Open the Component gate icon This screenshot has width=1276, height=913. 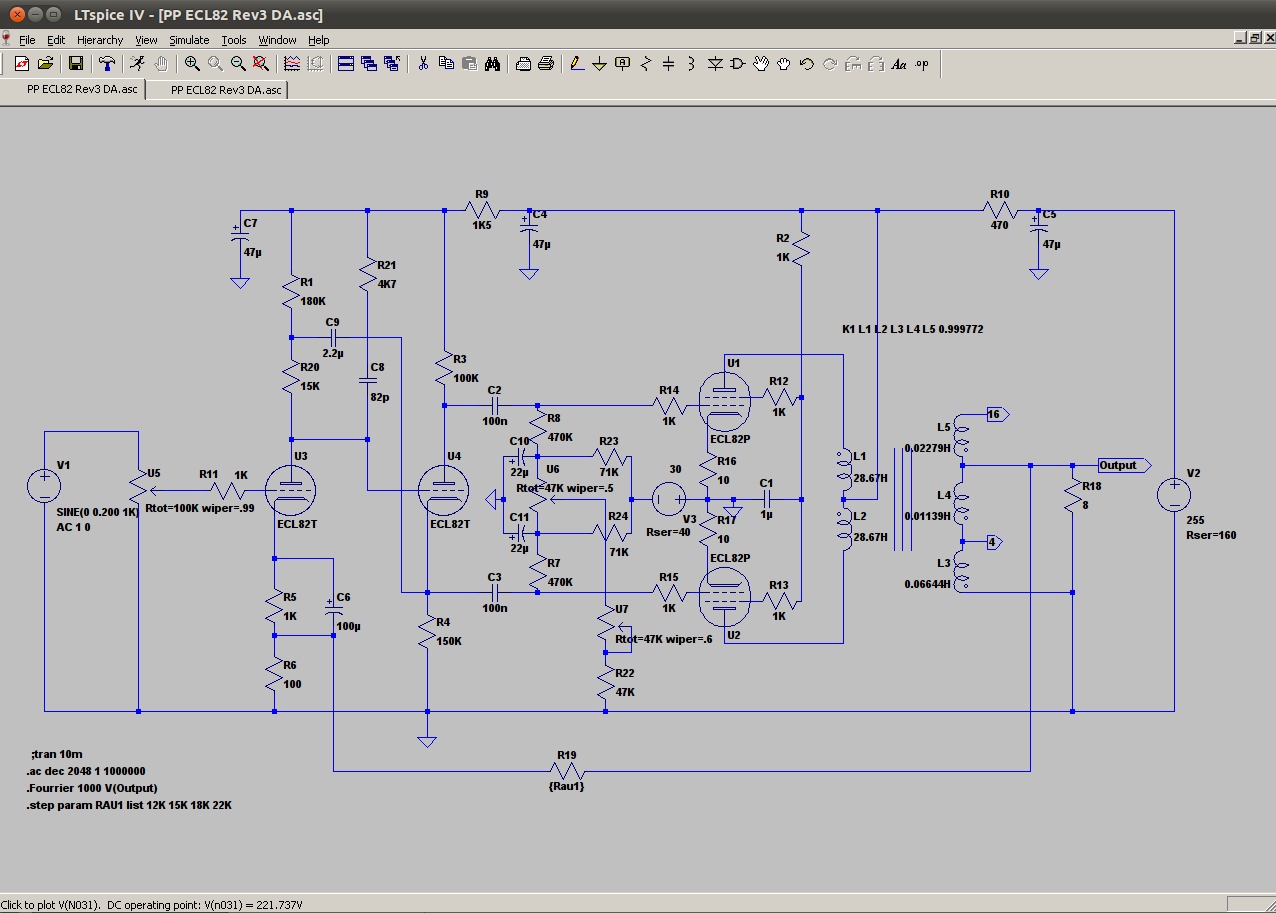(738, 64)
